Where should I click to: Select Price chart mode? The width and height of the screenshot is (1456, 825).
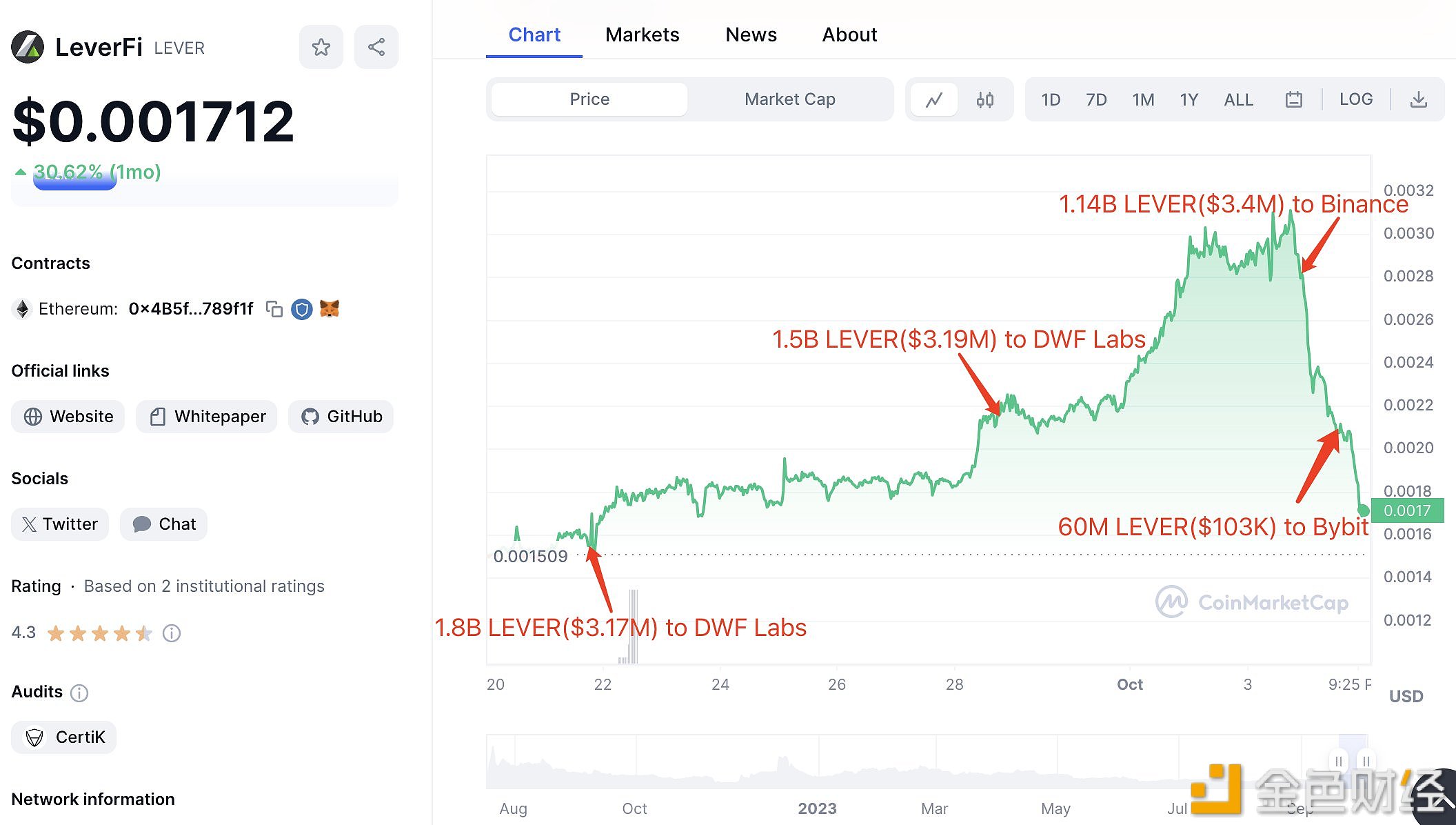click(589, 99)
